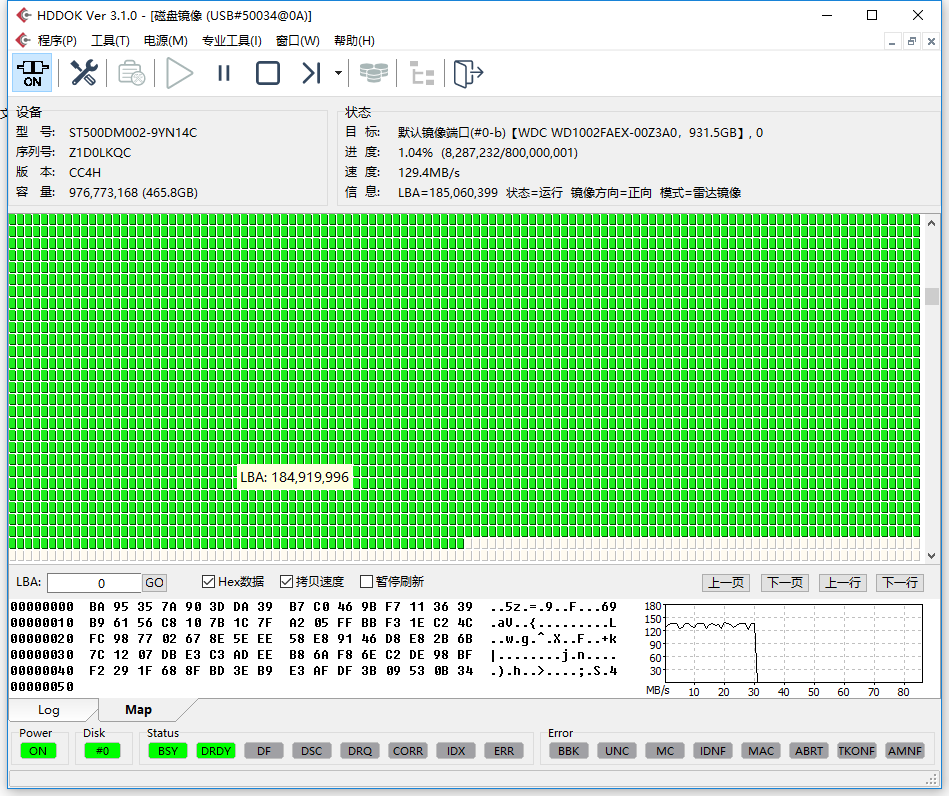The image size is (949, 796).
Task: Open the 工具(T) menu
Action: pos(110,41)
